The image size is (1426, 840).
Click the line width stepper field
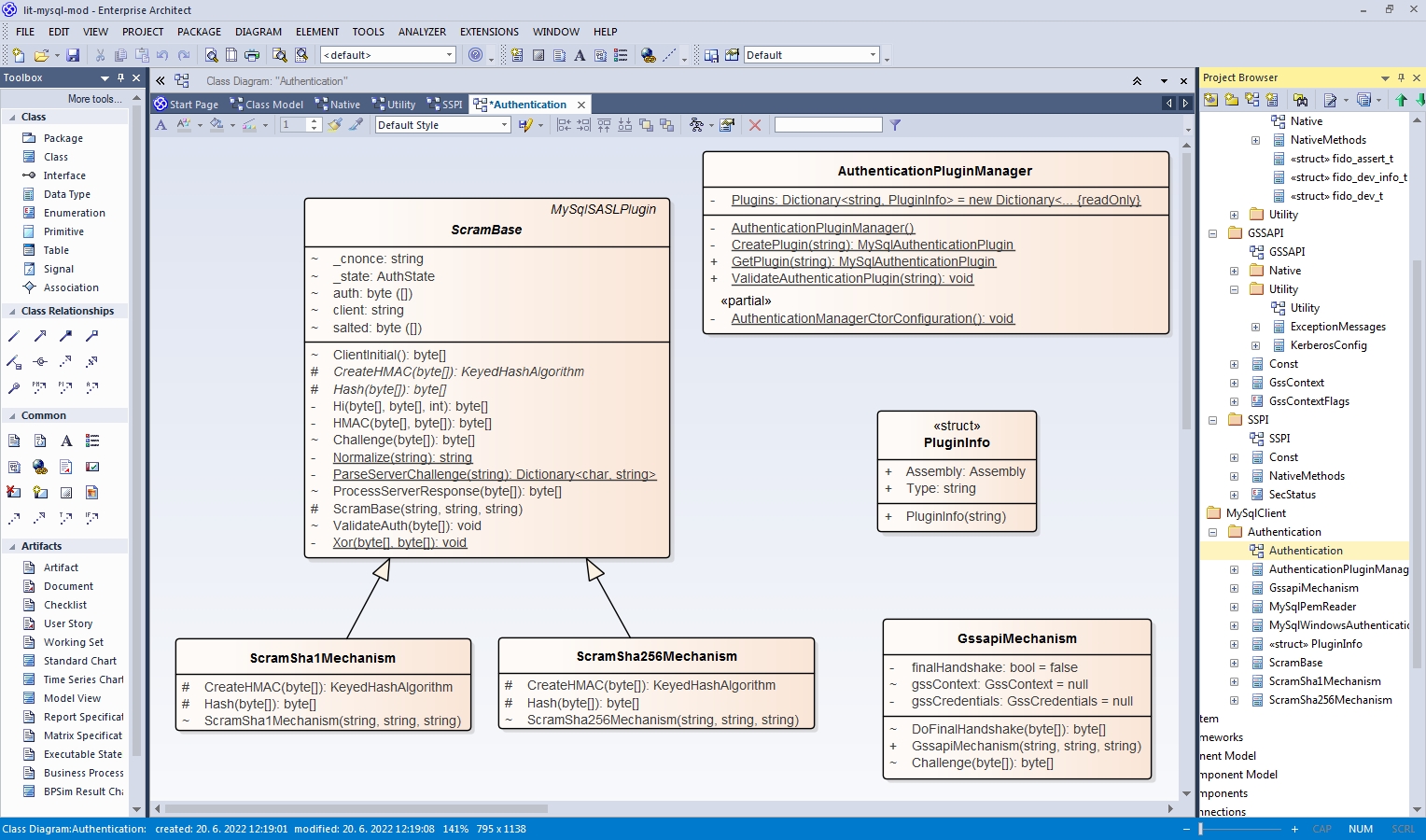tap(301, 125)
